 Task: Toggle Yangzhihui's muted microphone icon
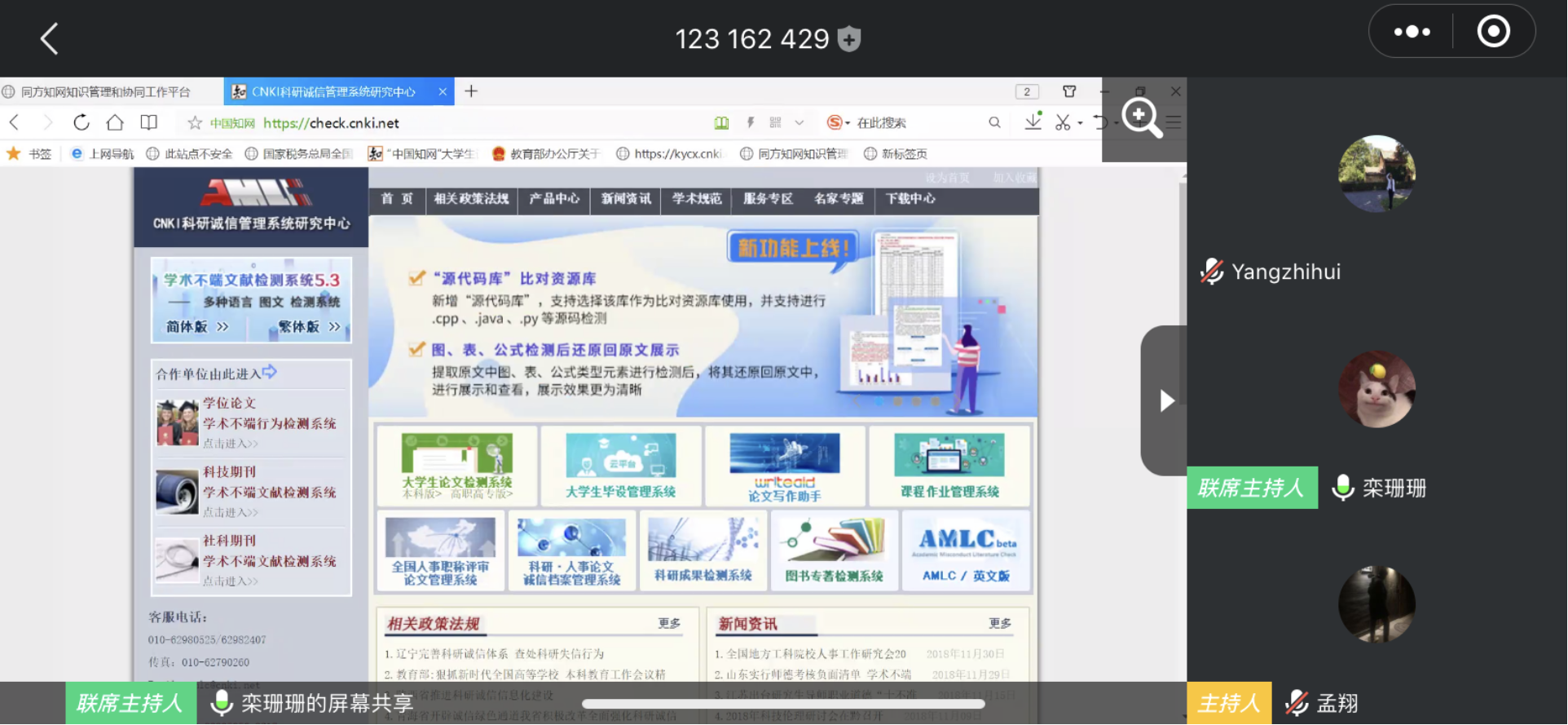pos(1212,272)
